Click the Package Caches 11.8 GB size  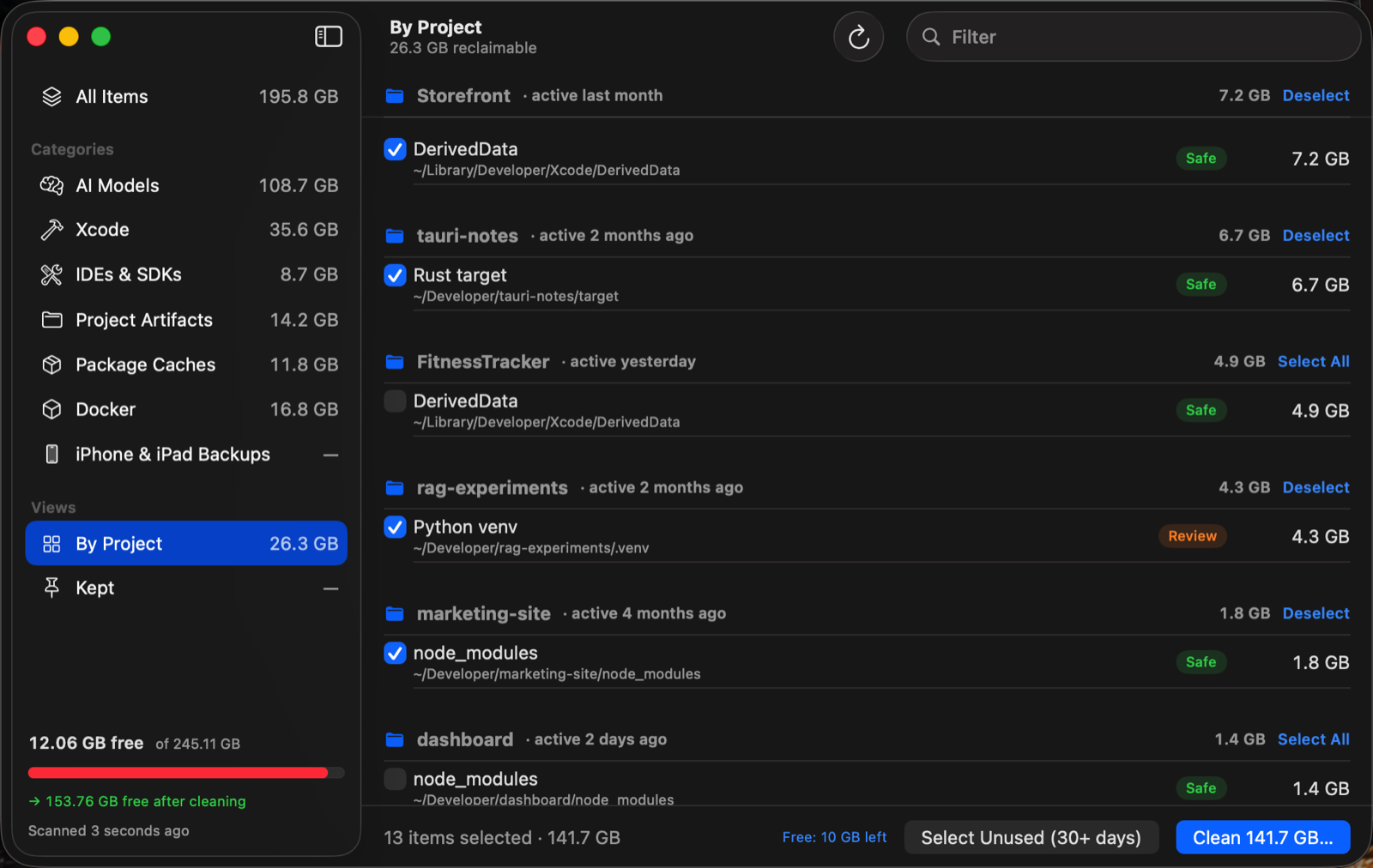click(304, 365)
